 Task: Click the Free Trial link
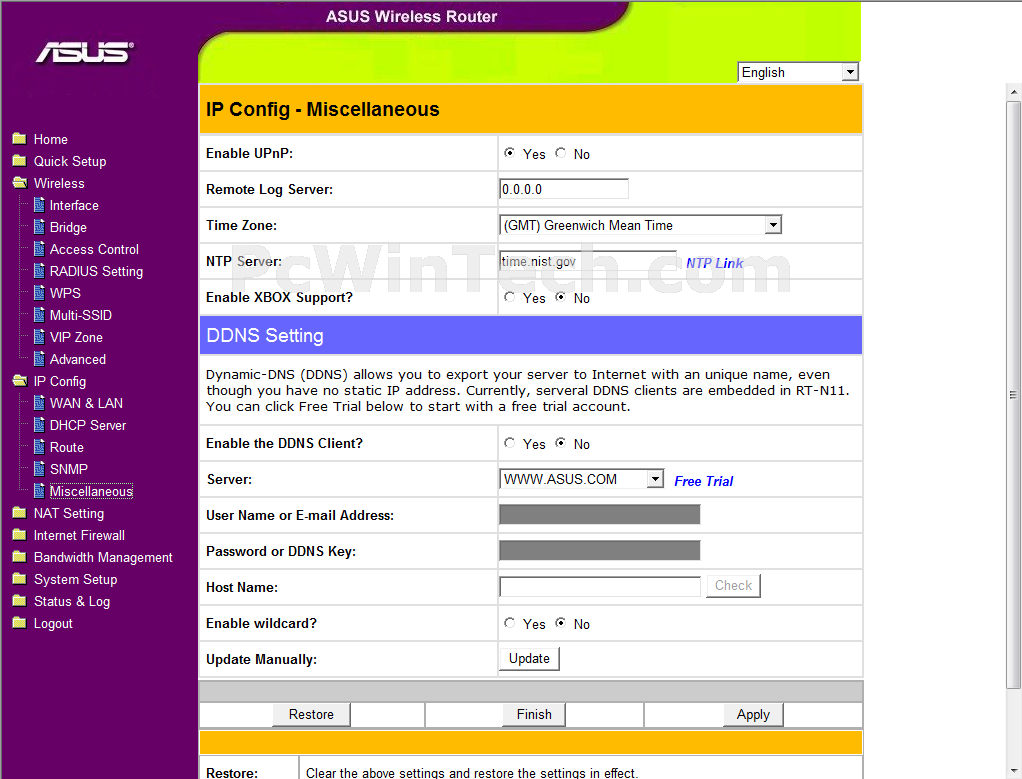click(x=703, y=481)
